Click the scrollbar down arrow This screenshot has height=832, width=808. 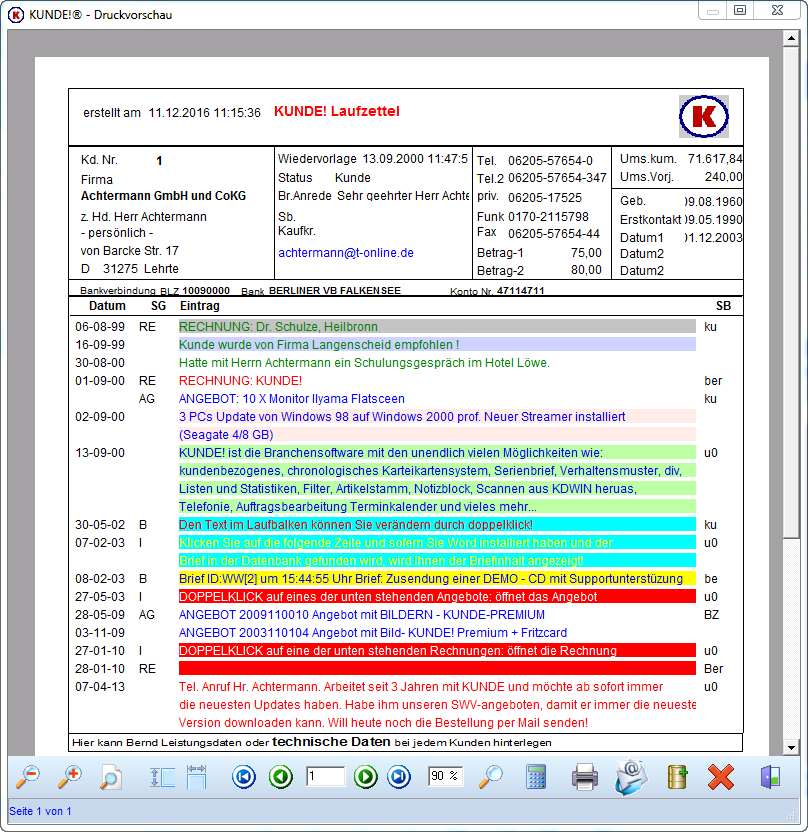[791, 748]
